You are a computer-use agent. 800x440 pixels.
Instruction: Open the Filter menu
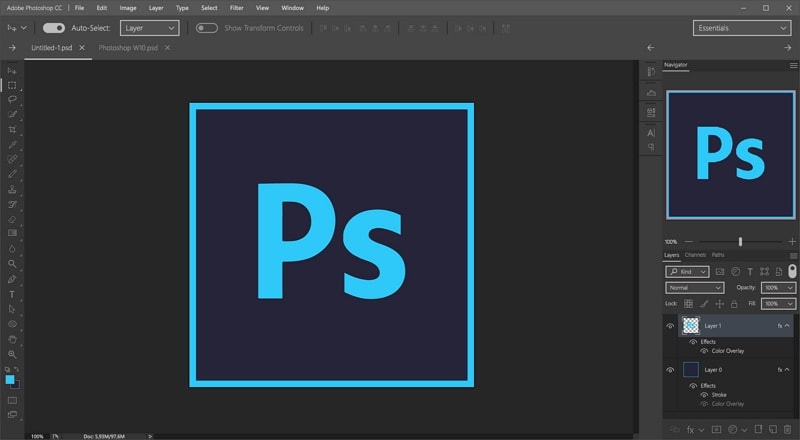click(236, 8)
